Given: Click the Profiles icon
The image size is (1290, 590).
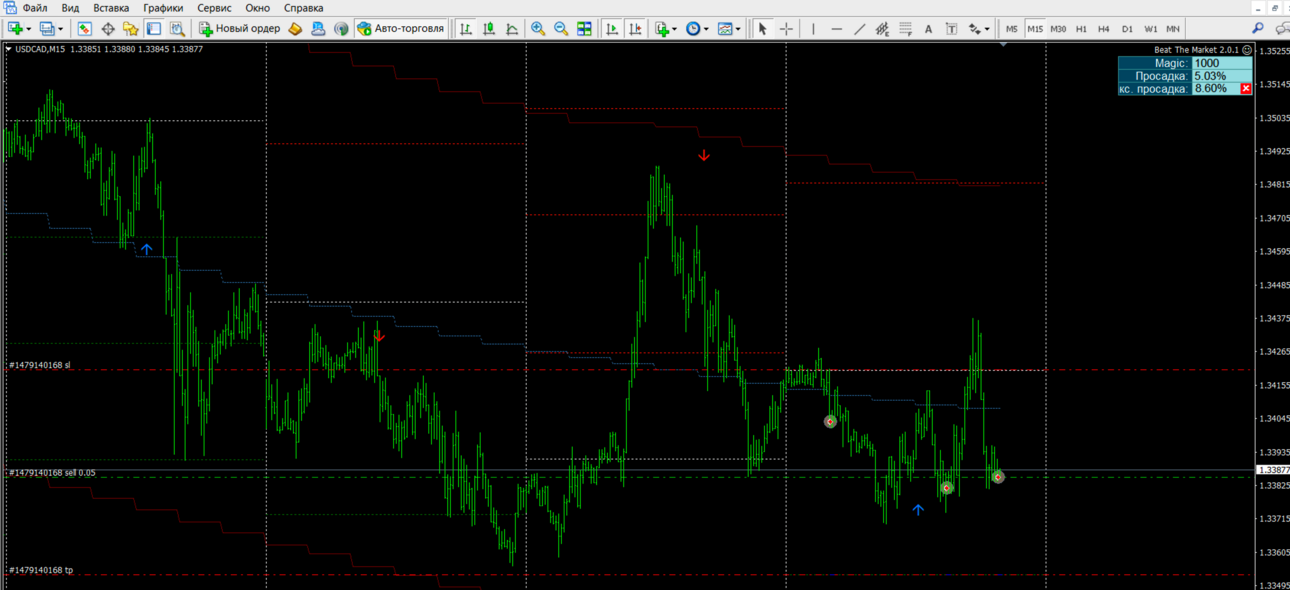Looking at the screenshot, I should click(x=47, y=29).
